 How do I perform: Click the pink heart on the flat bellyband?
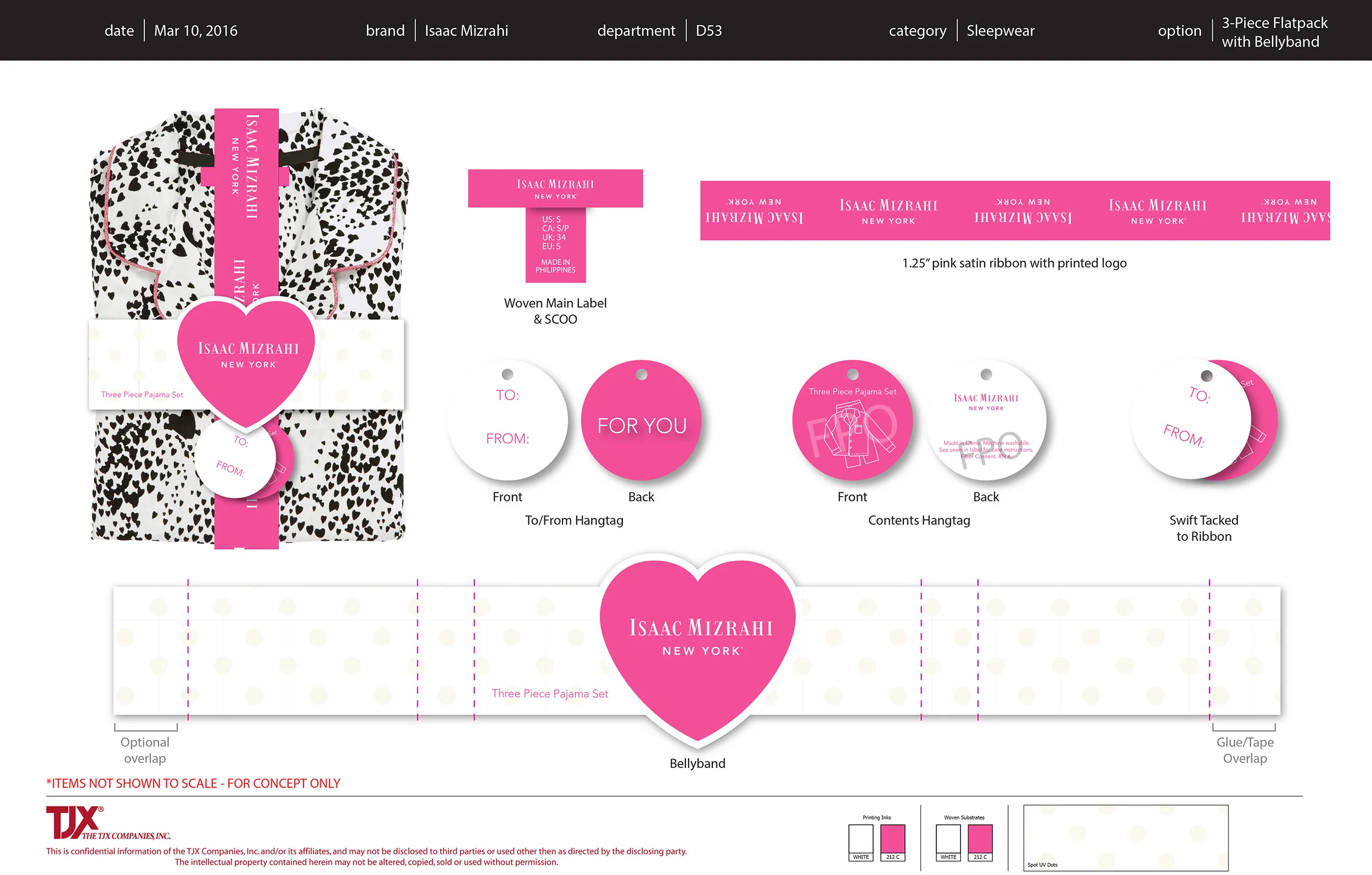coord(698,650)
